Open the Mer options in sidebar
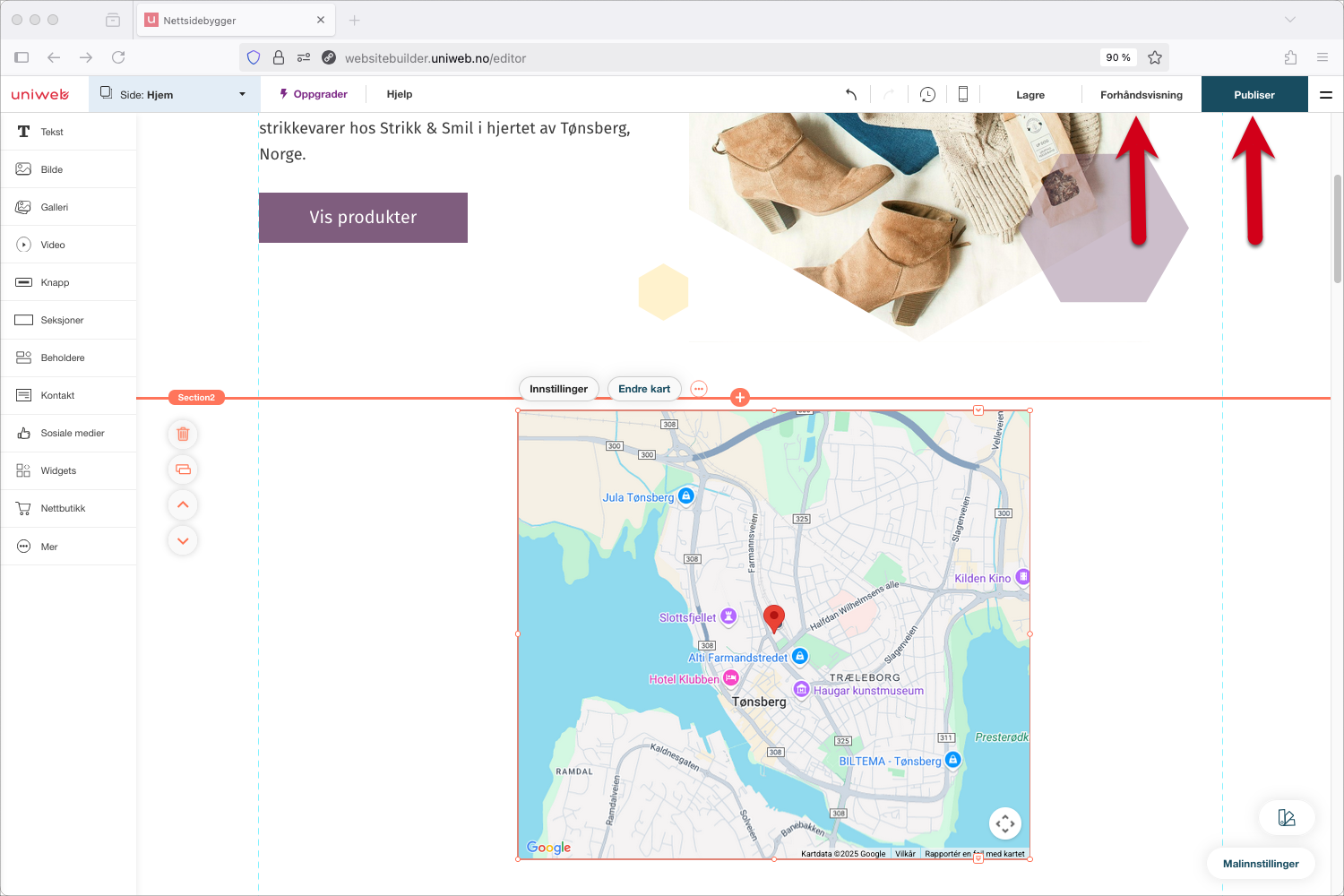Screen dimensions: 1344x896 pos(68,547)
